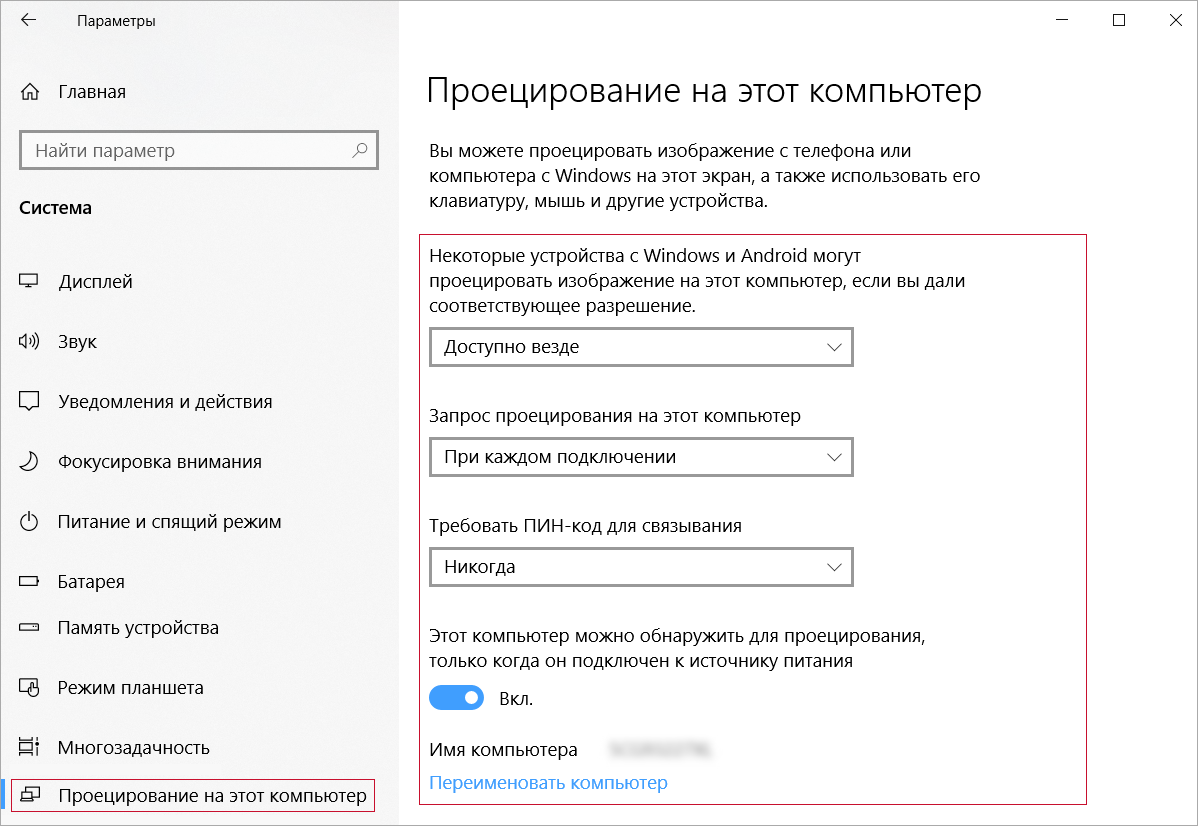This screenshot has height=826, width=1198.
Task: Select "Проецирование на этот компьютер" sidebar item
Action: 212,796
